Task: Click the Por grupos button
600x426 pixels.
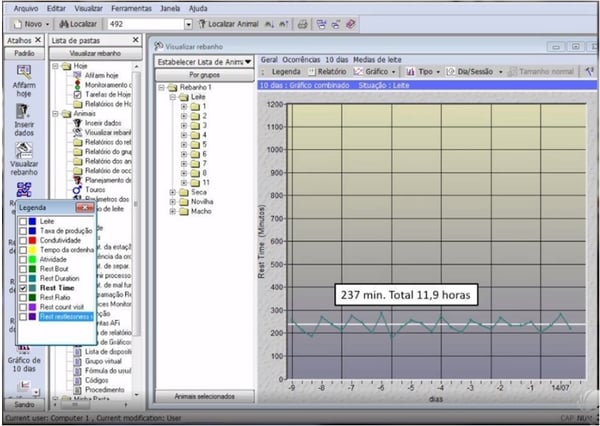Action: [204, 75]
